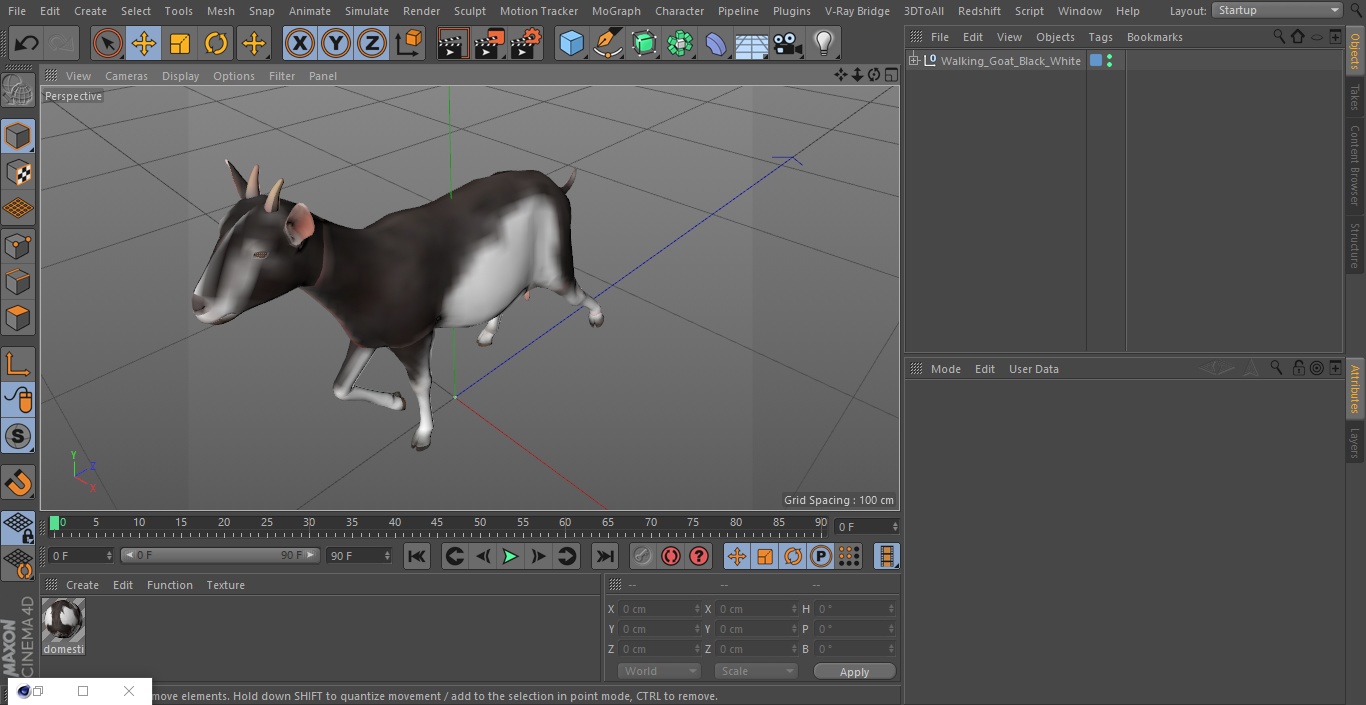Play the animation forward
Viewport: 1366px width, 705px height.
[510, 556]
